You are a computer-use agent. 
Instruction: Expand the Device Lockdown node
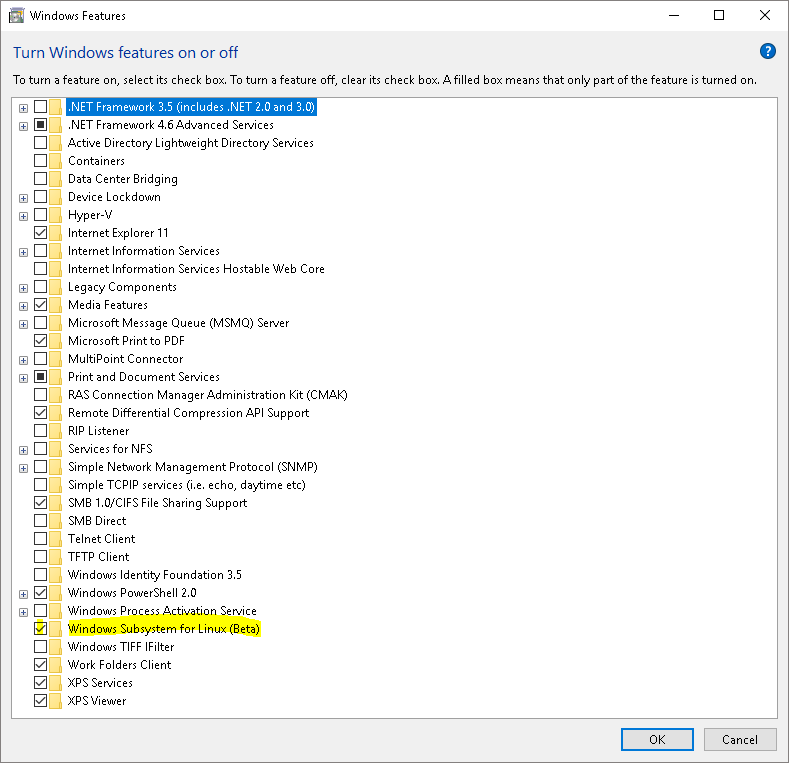tap(23, 198)
